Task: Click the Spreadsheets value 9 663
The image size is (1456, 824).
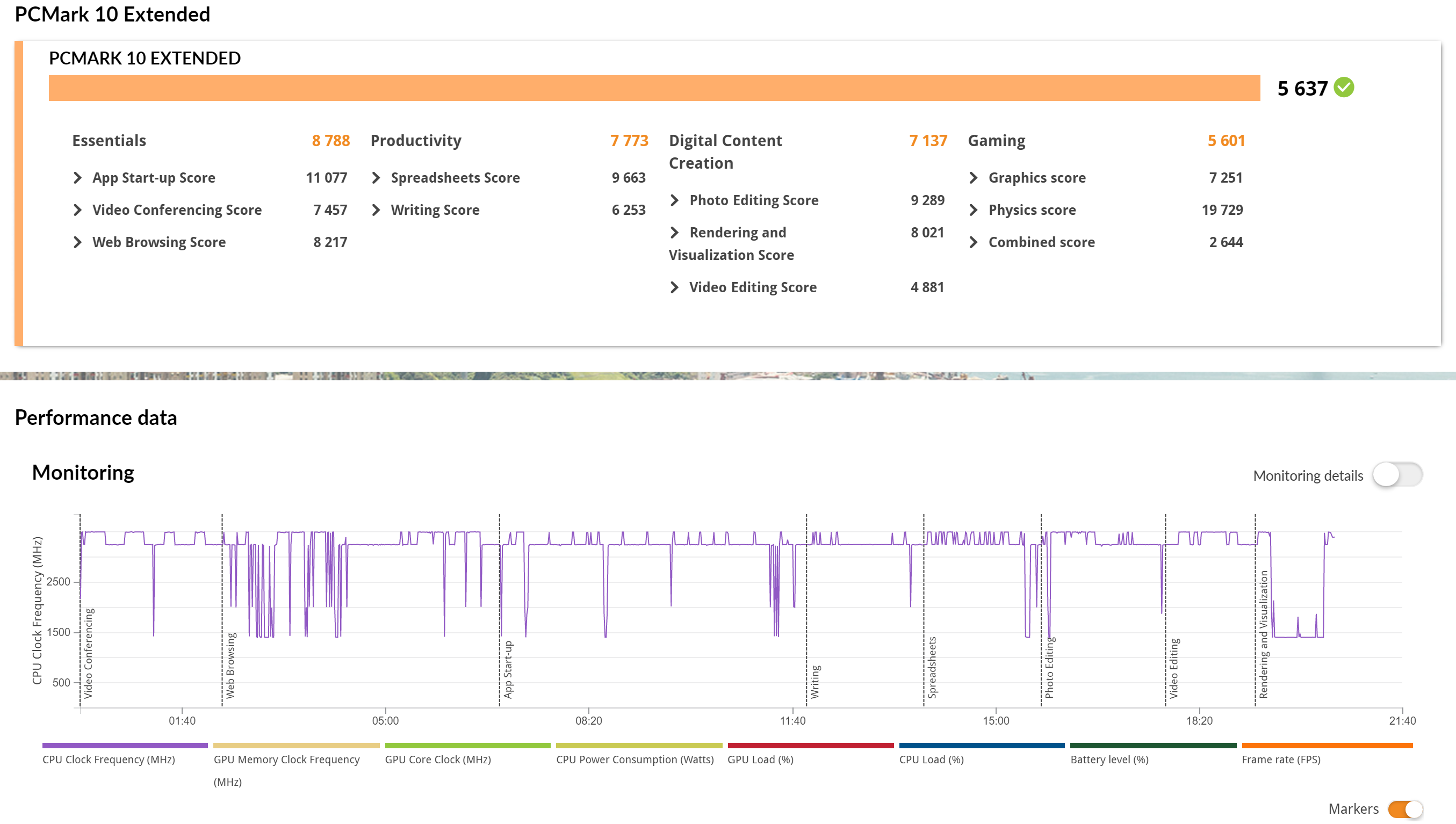Action: pos(629,178)
